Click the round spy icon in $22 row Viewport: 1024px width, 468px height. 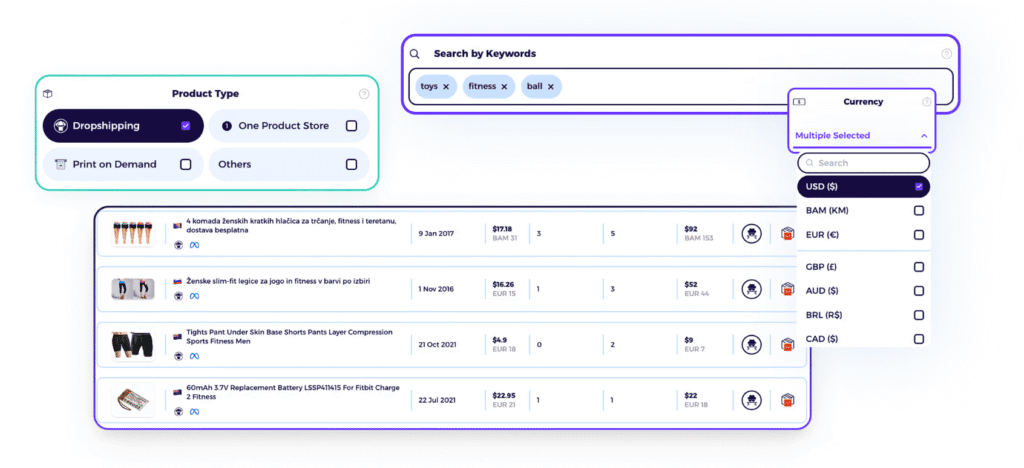pyautogui.click(x=752, y=400)
